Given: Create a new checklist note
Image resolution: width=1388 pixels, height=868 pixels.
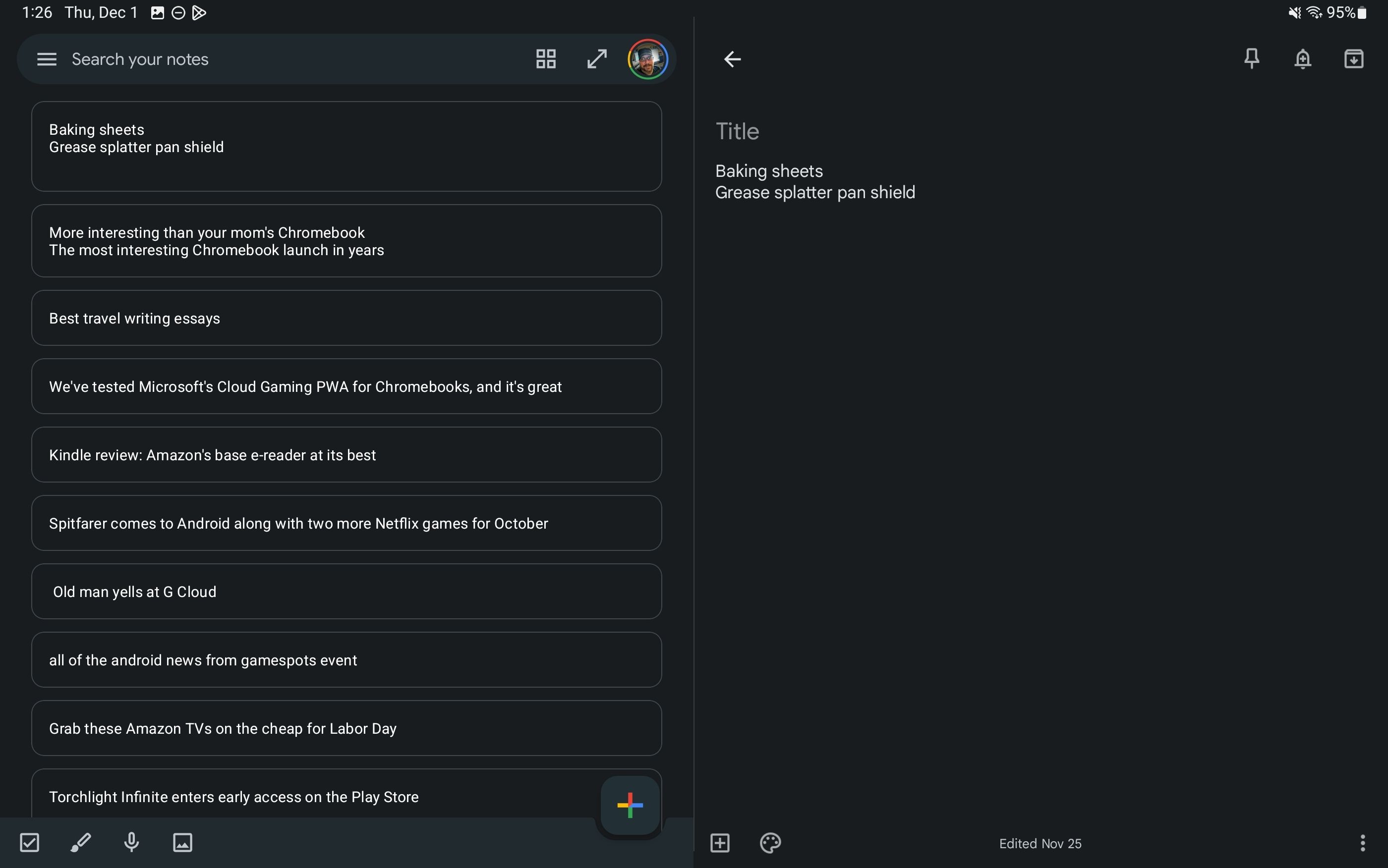Looking at the screenshot, I should [x=30, y=842].
